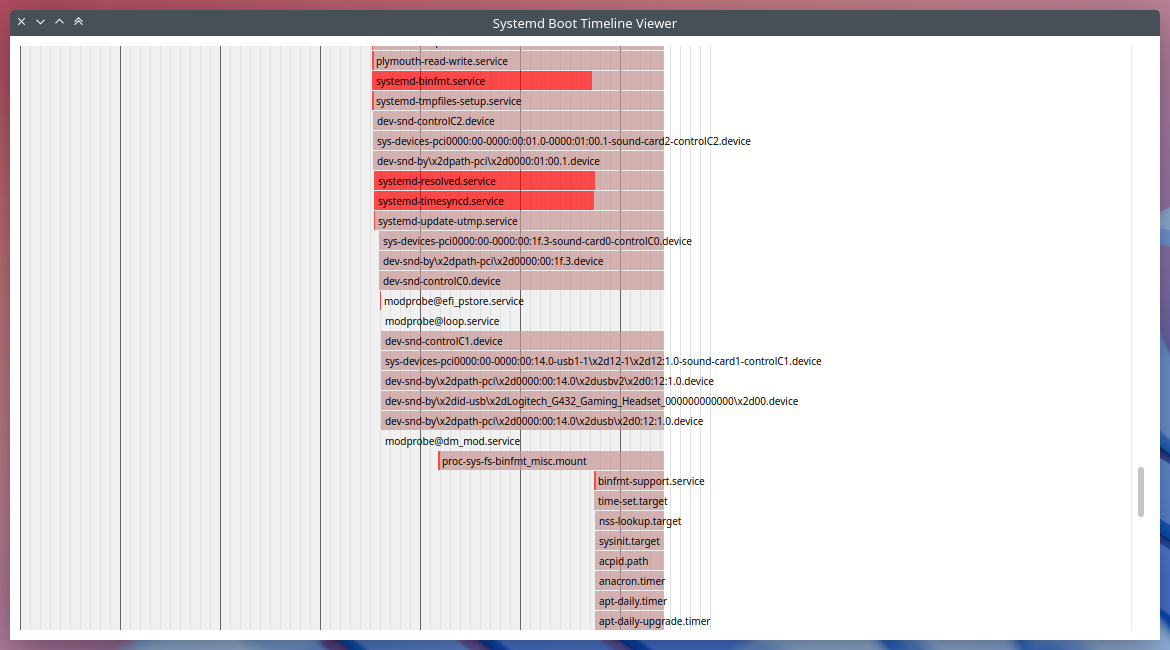Select the modprobe@efi_pstore.service entry

tap(454, 301)
